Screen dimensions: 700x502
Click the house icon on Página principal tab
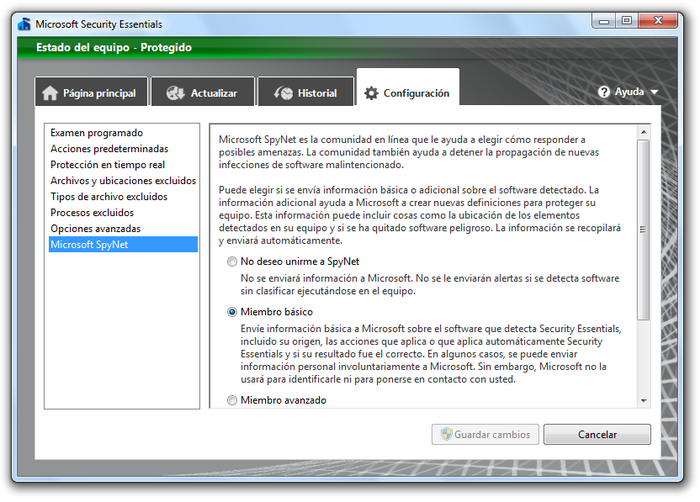(x=50, y=93)
